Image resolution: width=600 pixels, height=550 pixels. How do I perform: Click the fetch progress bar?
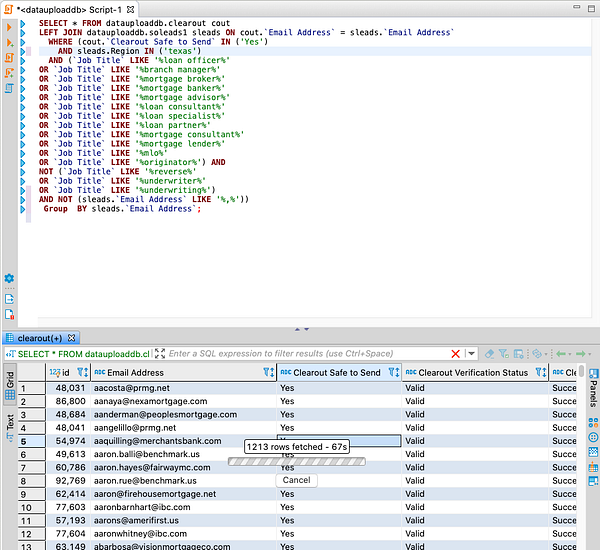click(x=296, y=462)
